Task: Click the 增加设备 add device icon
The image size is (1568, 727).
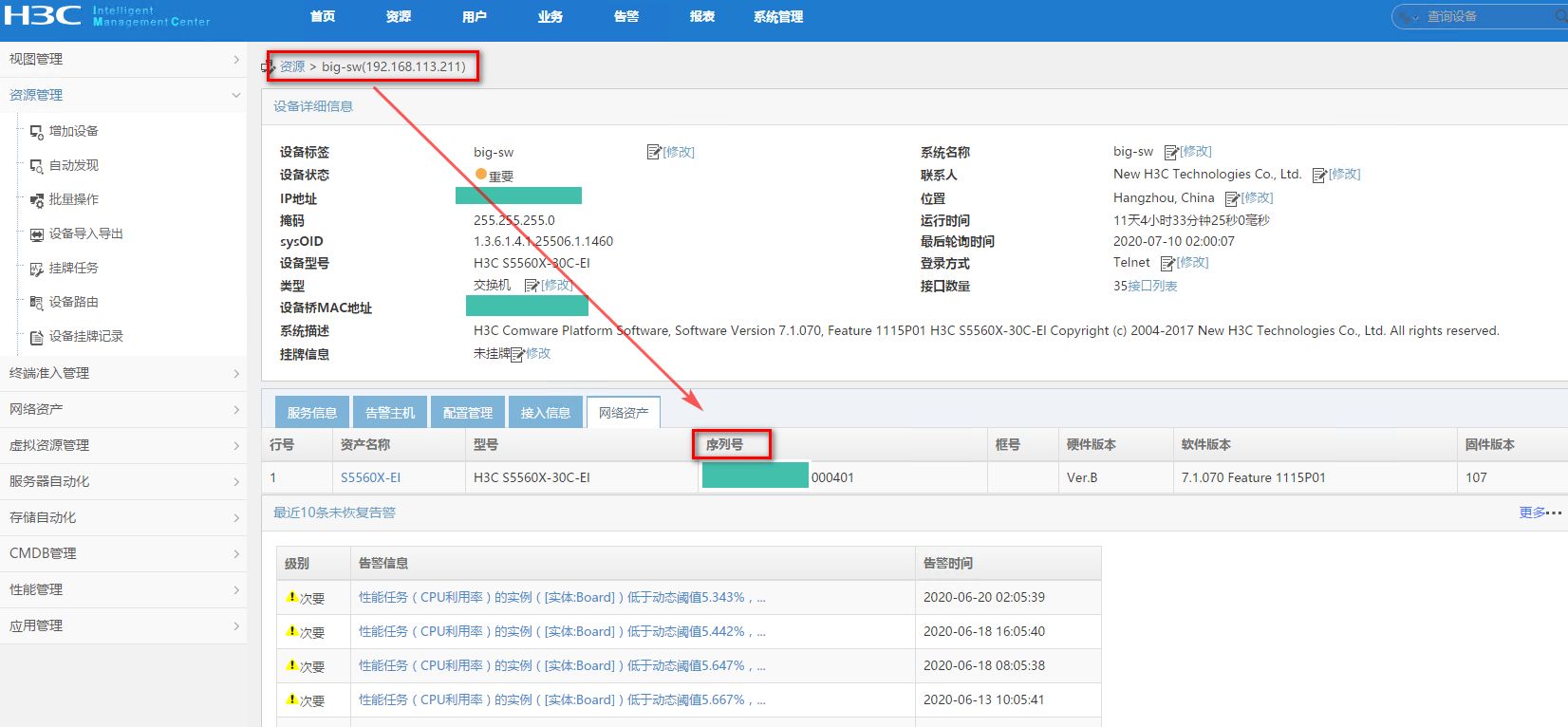Action: pyautogui.click(x=37, y=132)
